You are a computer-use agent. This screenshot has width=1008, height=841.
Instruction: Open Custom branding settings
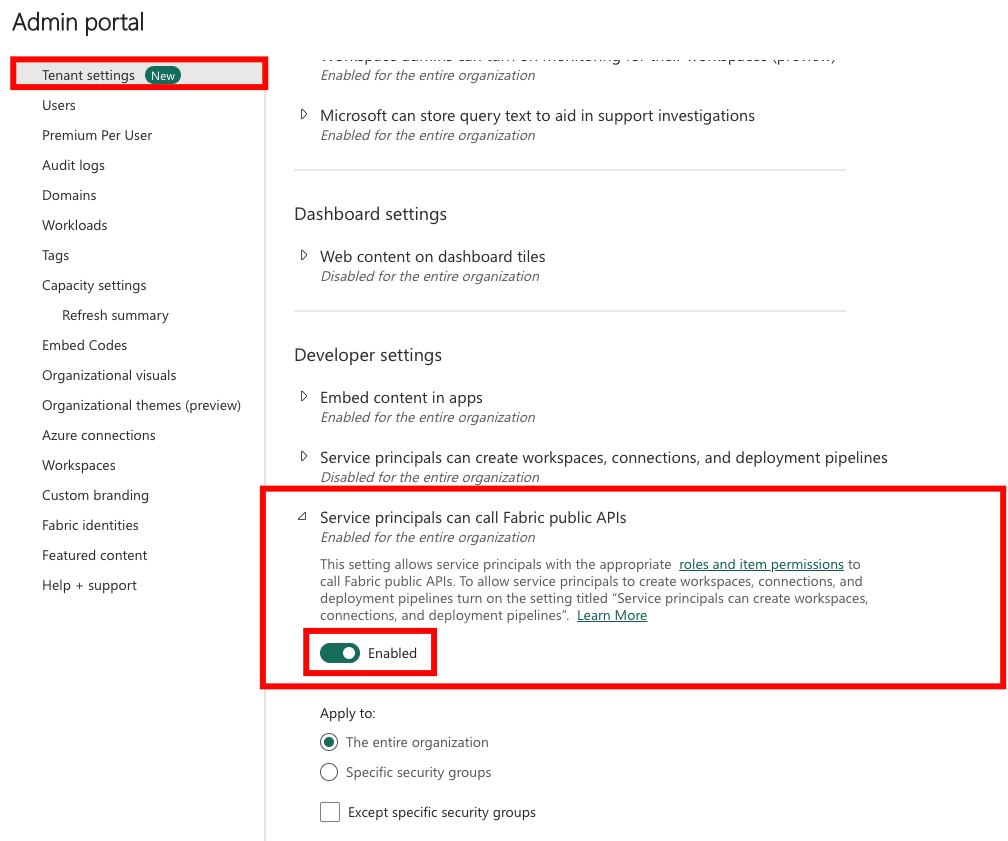[95, 495]
